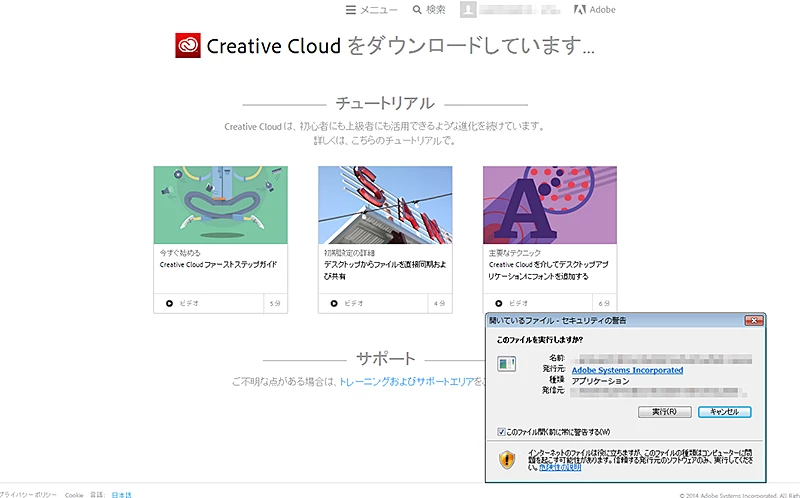Click the 実行(R) run button
800x498 pixels.
665,412
